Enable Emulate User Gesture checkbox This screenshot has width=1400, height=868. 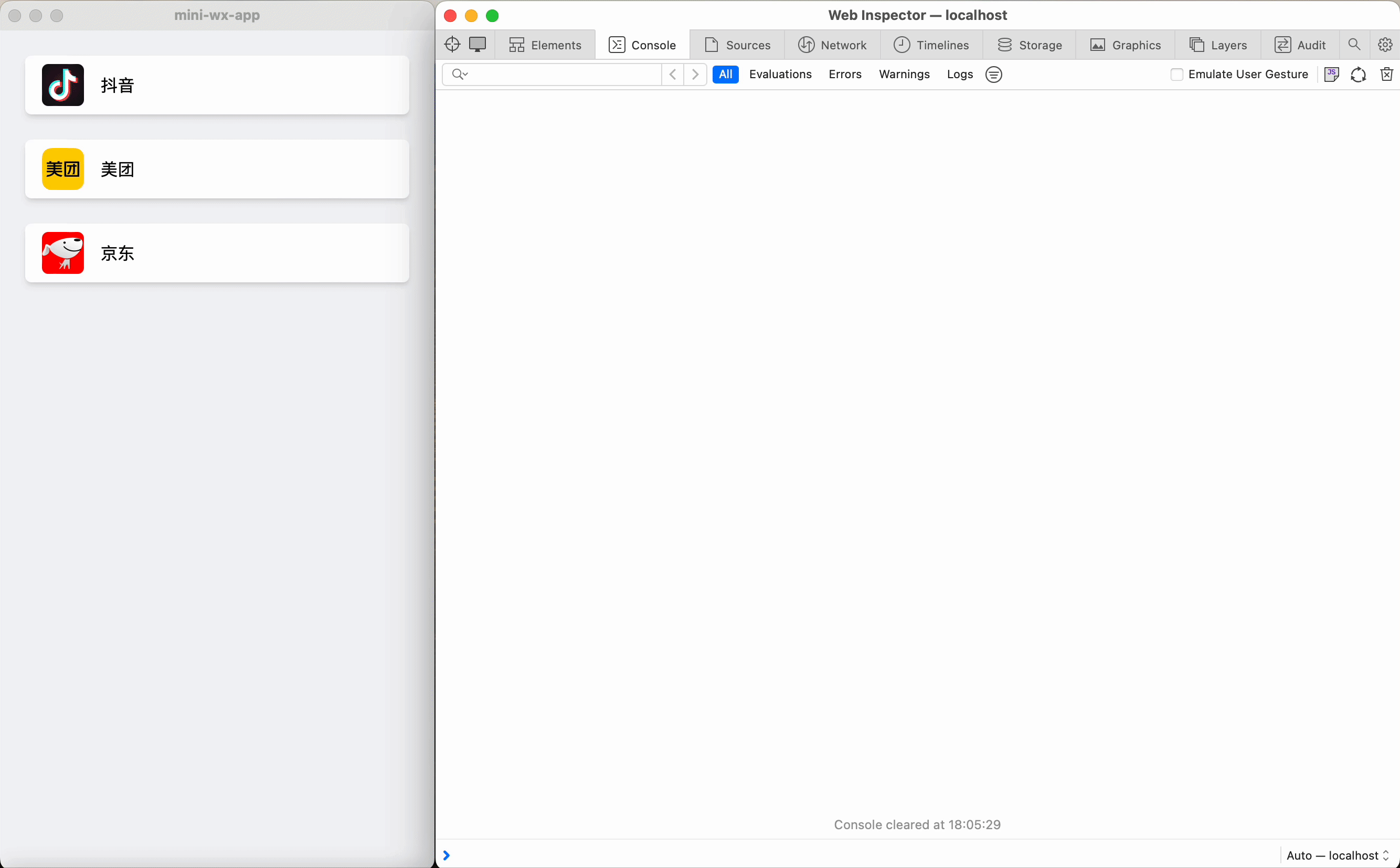(1176, 75)
